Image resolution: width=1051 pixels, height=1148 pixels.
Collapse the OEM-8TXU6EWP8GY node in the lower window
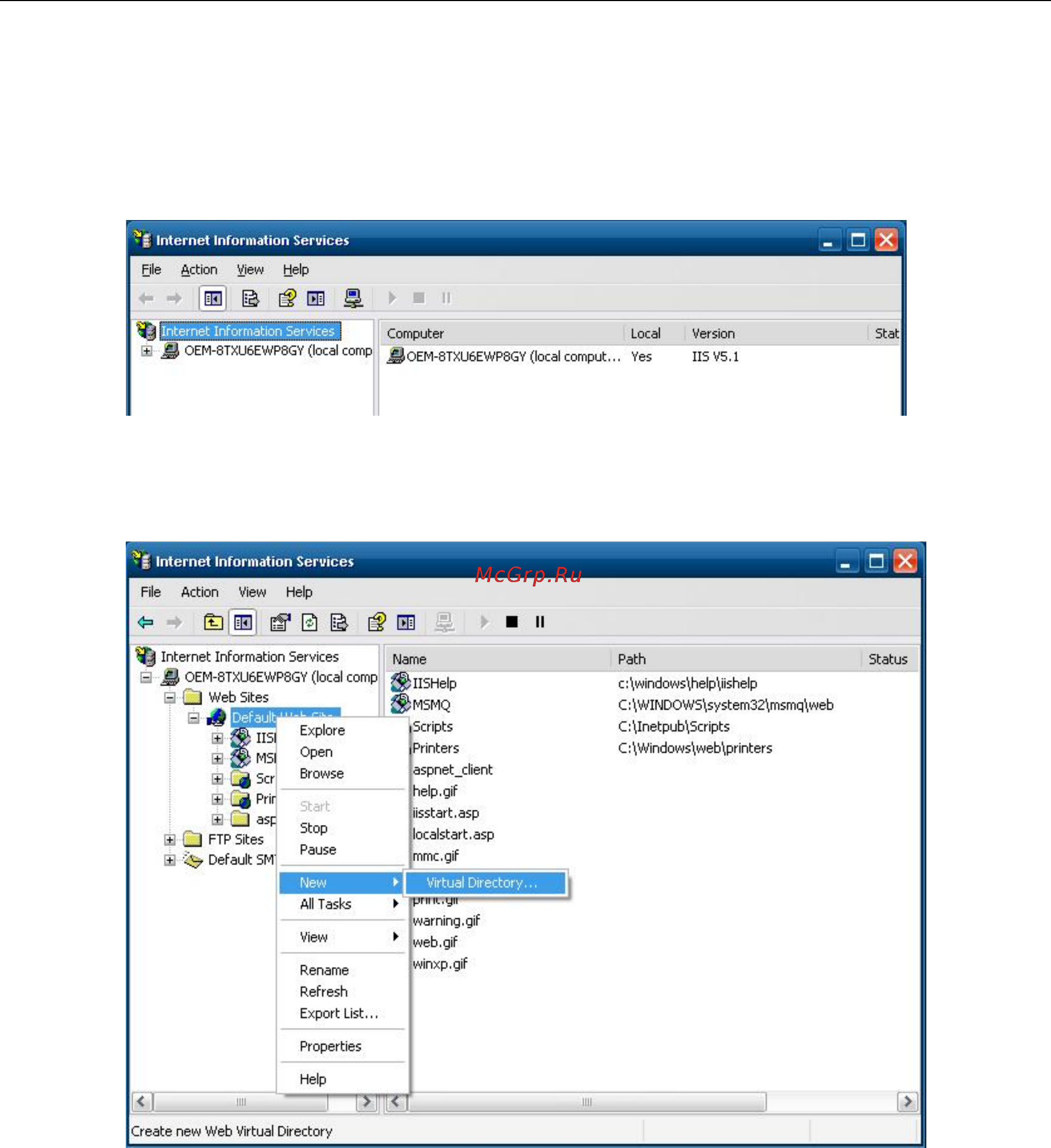click(x=146, y=677)
